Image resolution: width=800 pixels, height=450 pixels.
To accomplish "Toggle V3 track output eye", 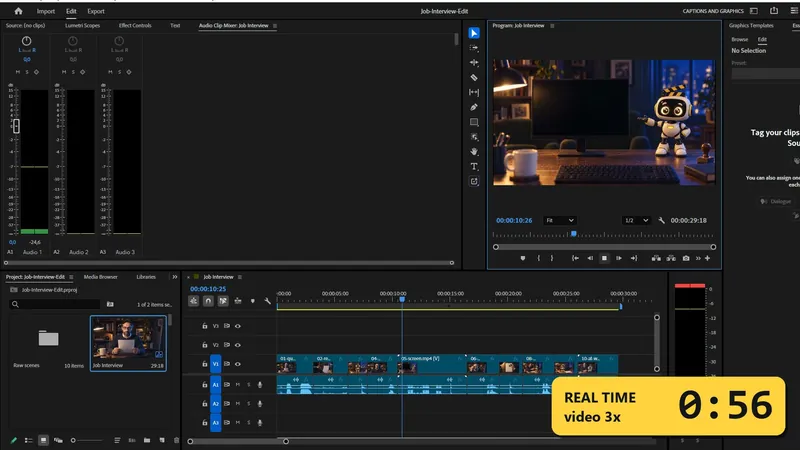I will [238, 326].
